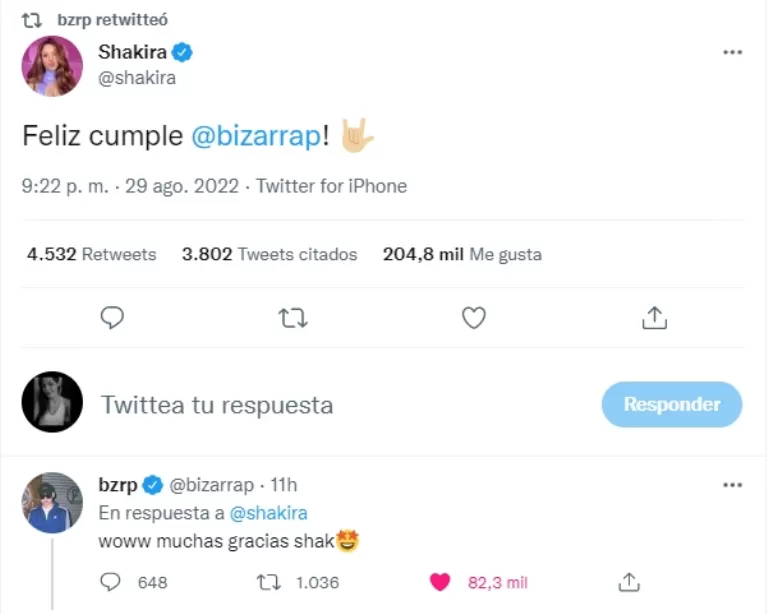The image size is (768, 614).
Task: Share Shakira's tweet via the share icon
Action: [x=653, y=318]
